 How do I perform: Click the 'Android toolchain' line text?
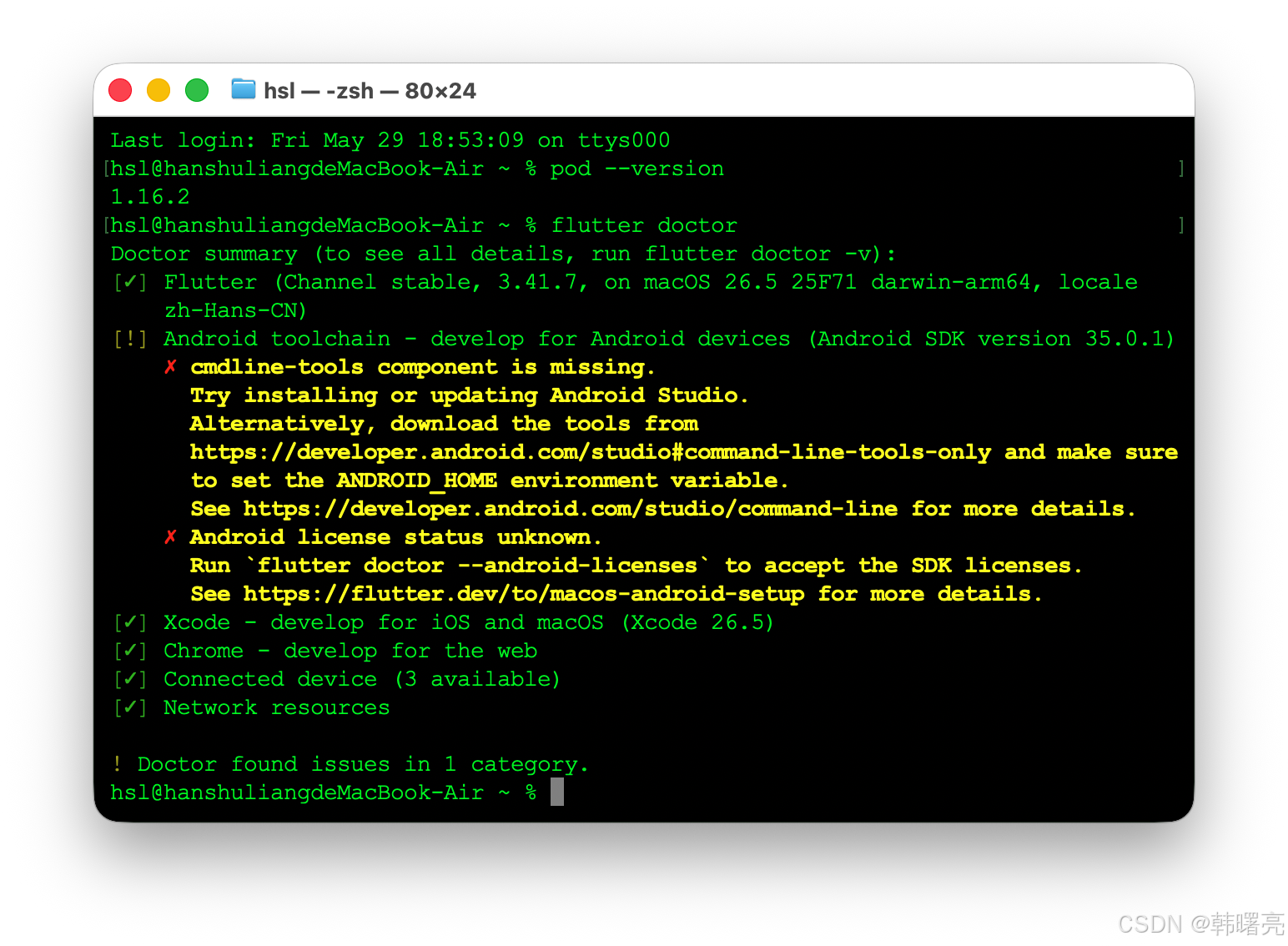coord(669,339)
